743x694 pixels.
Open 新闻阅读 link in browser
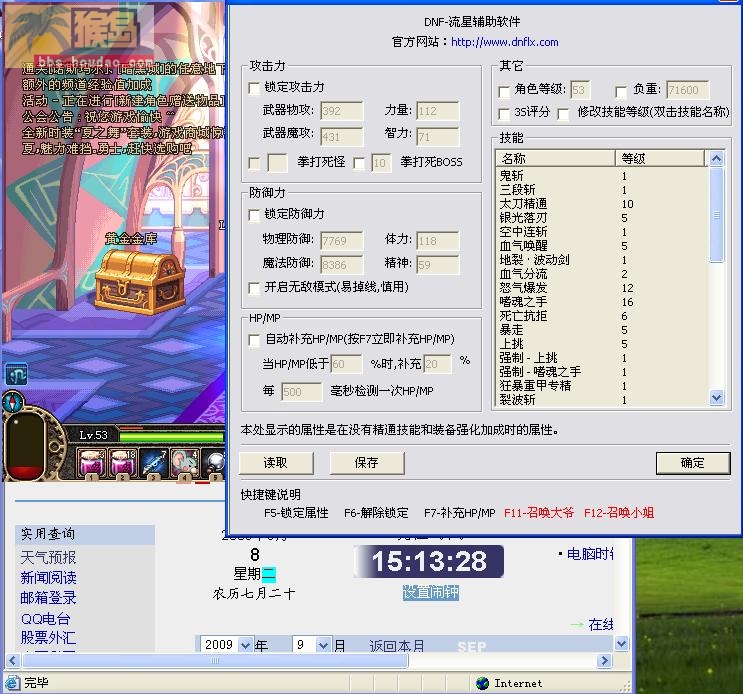[x=48, y=577]
